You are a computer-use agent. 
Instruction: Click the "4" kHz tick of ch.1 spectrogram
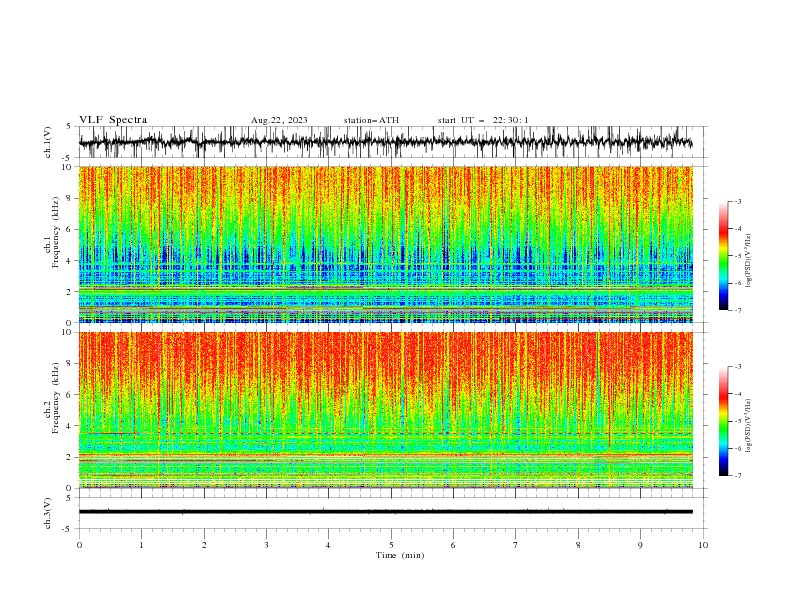(x=70, y=261)
